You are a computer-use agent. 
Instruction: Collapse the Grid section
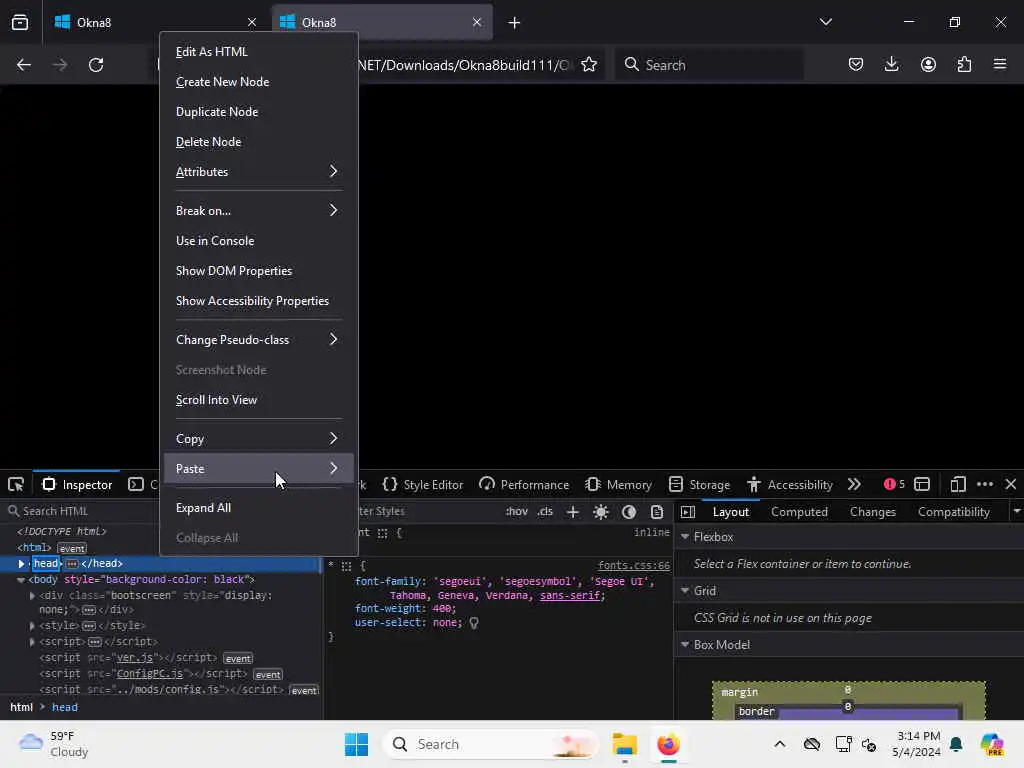[685, 590]
